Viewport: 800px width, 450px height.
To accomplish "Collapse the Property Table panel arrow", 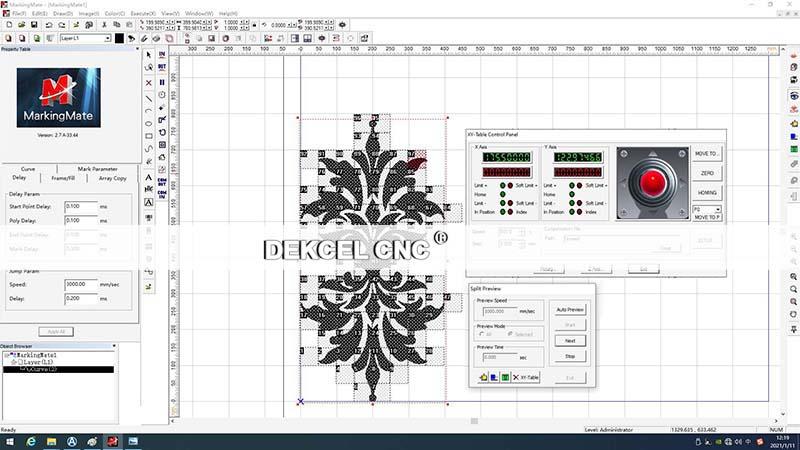I will 137,49.
